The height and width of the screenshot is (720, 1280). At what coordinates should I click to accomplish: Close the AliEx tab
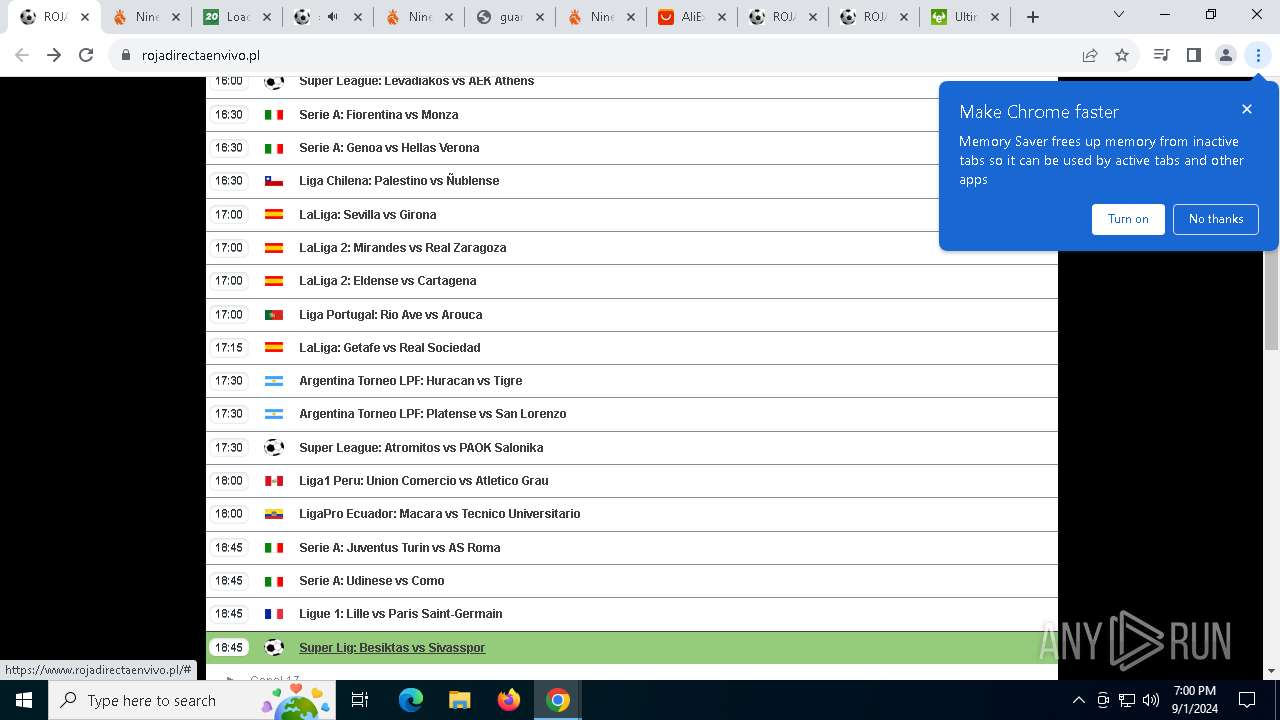click(x=721, y=17)
